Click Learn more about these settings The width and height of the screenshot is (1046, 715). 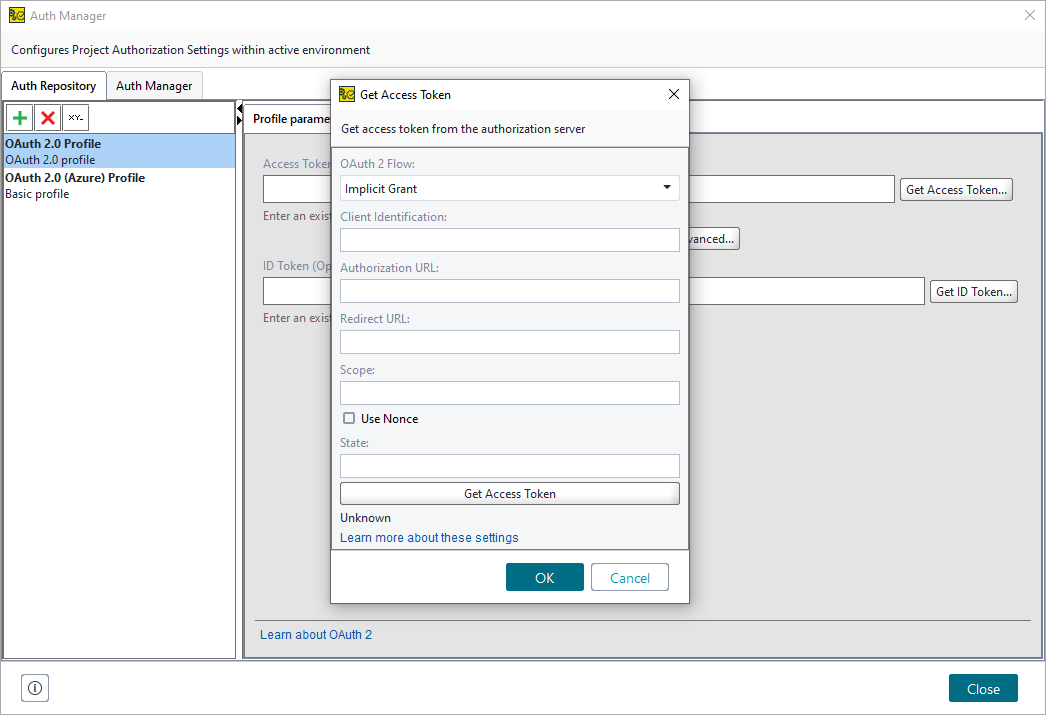[x=428, y=537]
